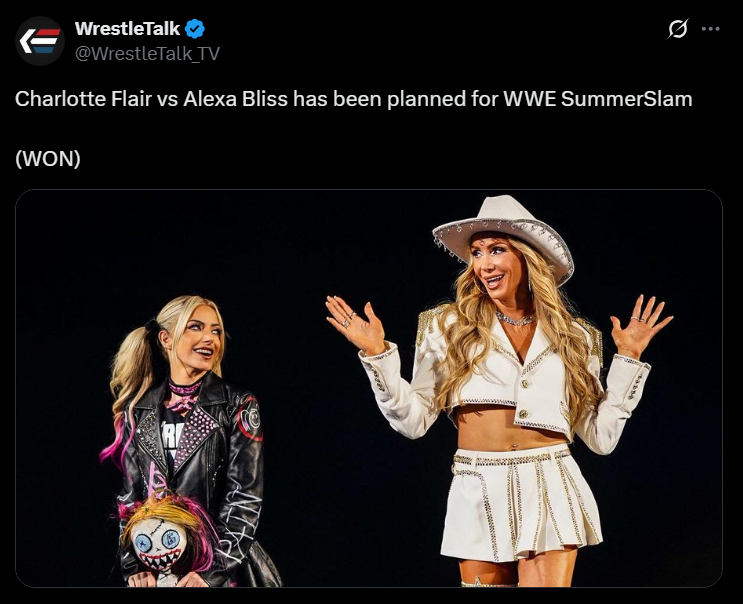Image resolution: width=743 pixels, height=604 pixels.
Task: Click the words "Charlotte Flair" in tweet
Action: 83,99
